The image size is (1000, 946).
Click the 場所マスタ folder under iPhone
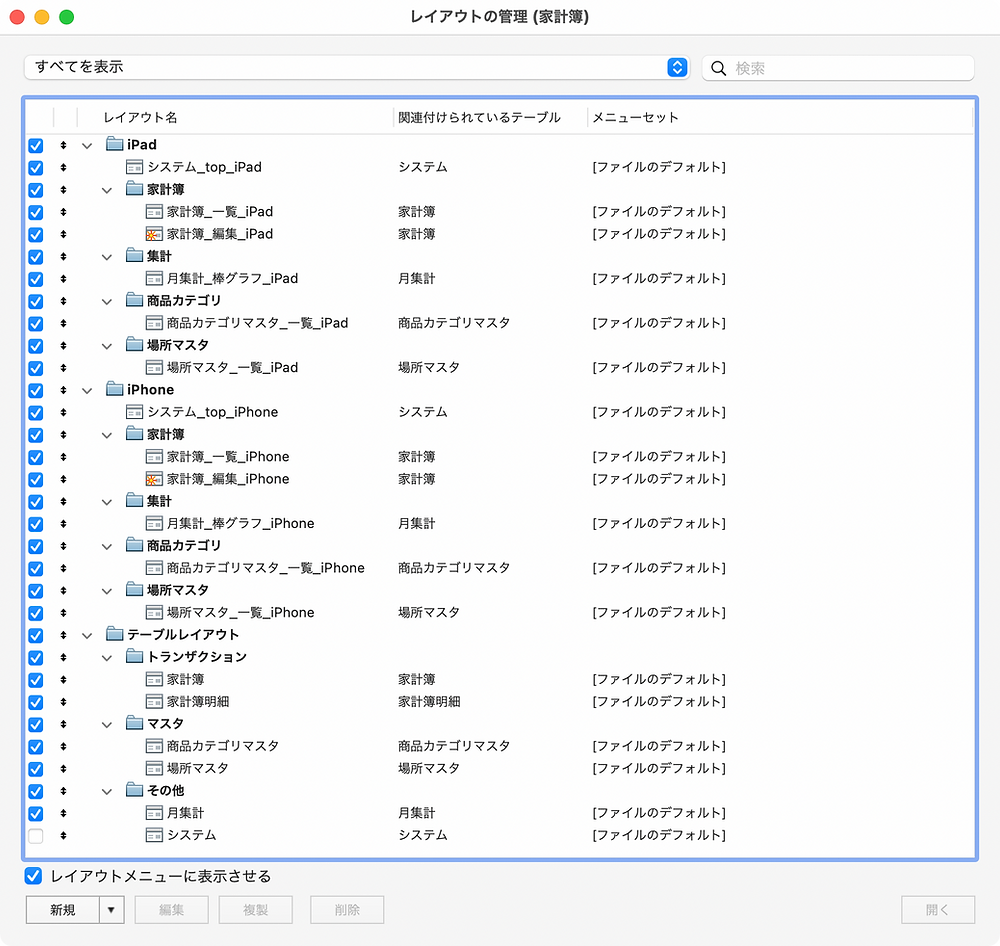tap(177, 590)
